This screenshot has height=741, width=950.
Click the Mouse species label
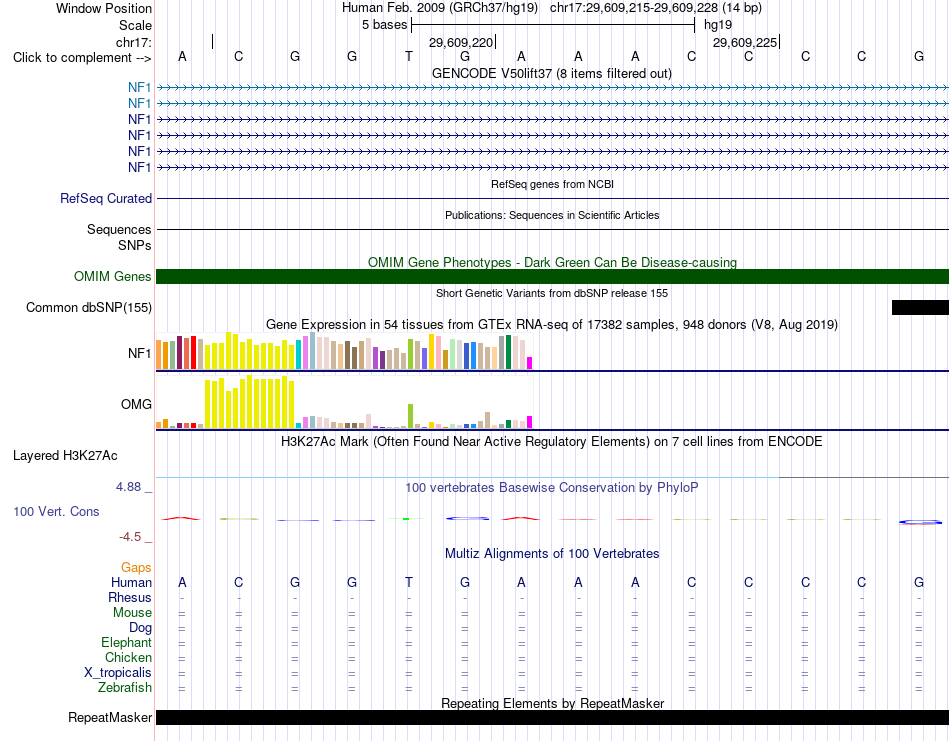pos(133,613)
